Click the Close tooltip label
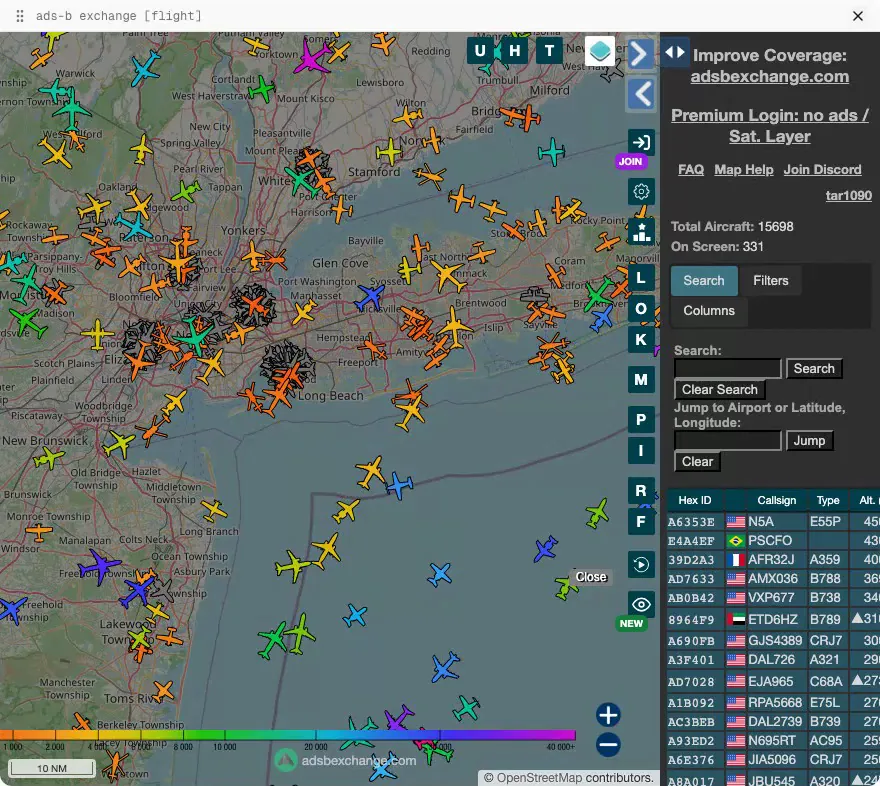Viewport: 880px width, 786px height. tap(591, 577)
